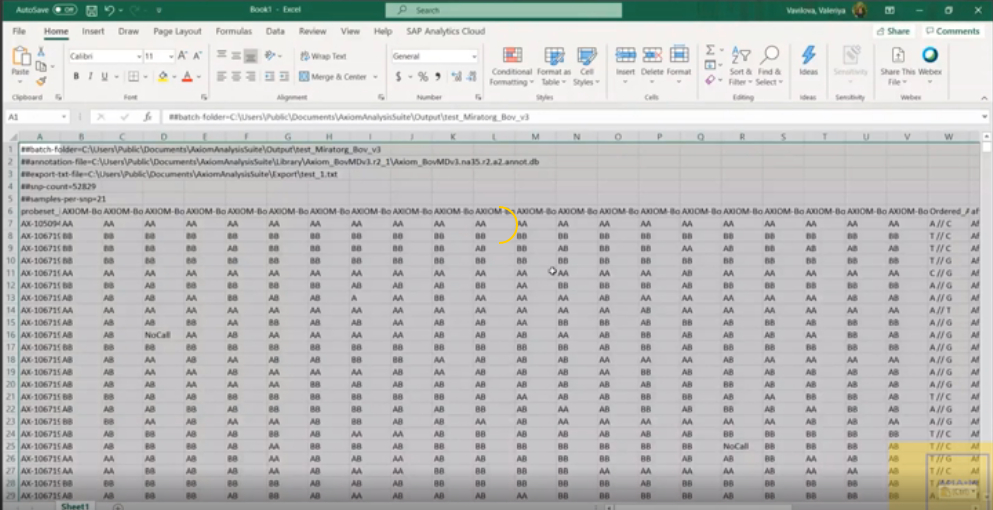The width and height of the screenshot is (993, 510).
Task: Click the Save icon in title bar
Action: click(90, 10)
